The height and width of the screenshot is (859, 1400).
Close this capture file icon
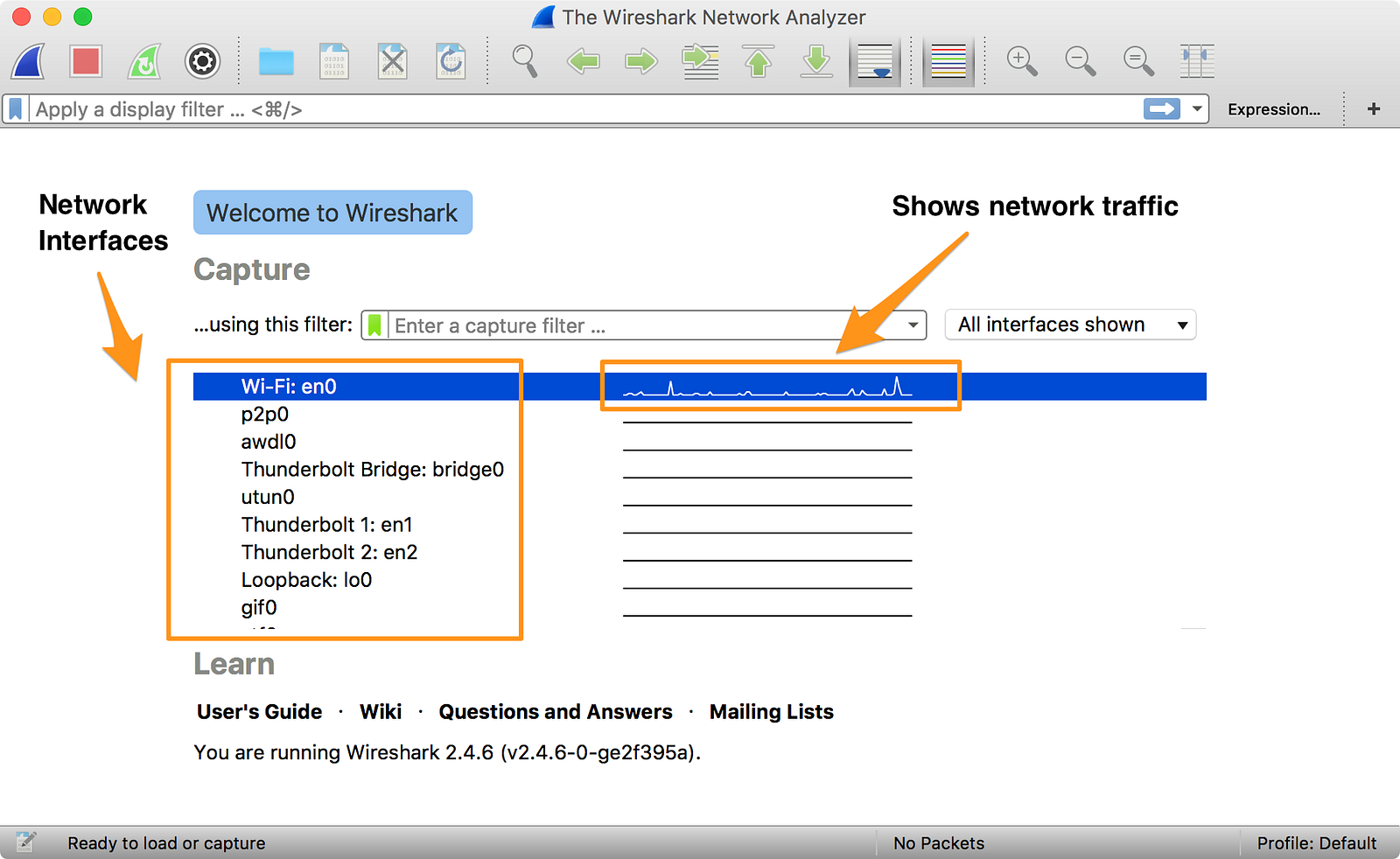(393, 61)
